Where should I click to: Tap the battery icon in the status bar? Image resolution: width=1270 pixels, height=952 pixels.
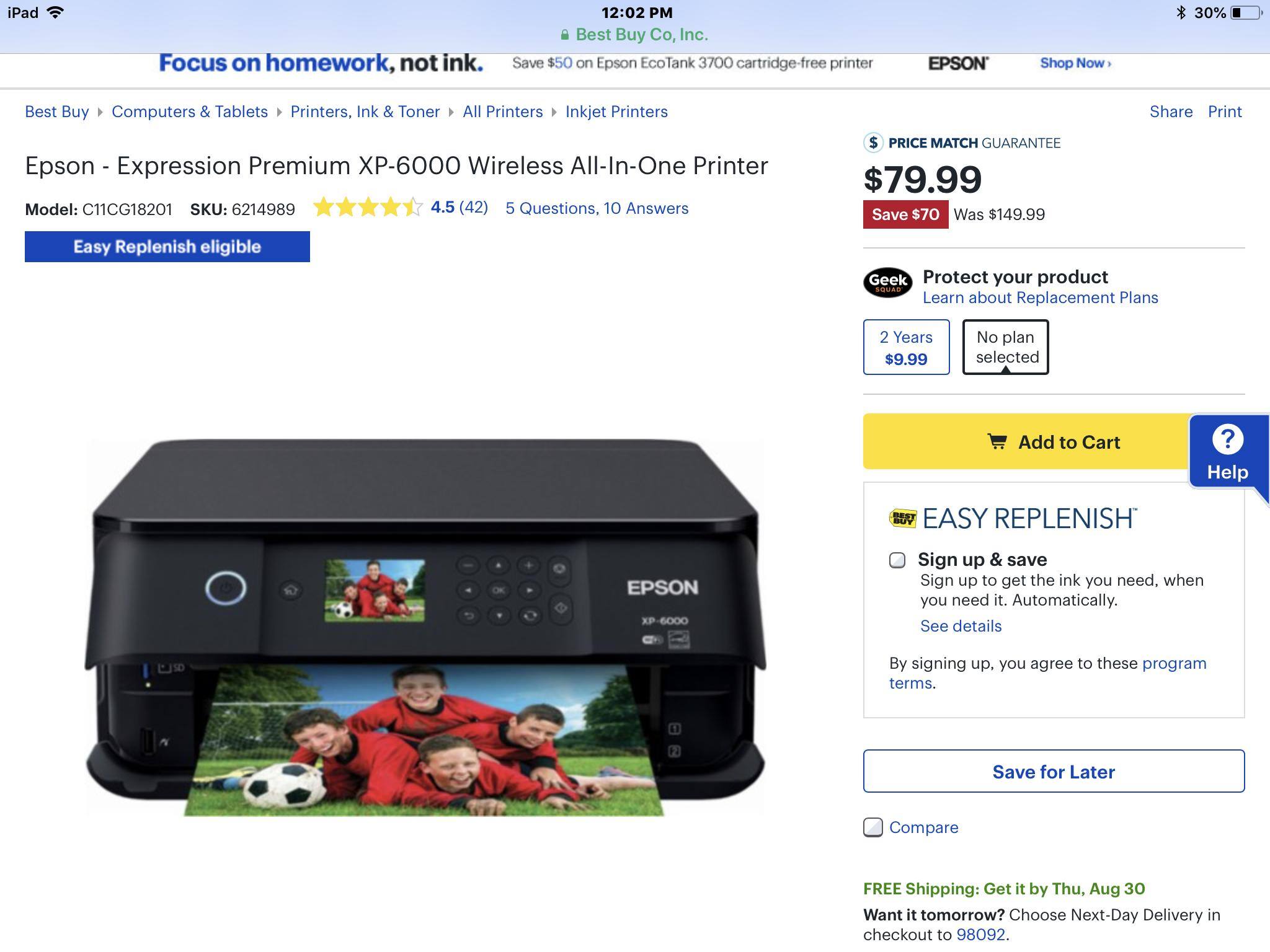[x=1246, y=12]
